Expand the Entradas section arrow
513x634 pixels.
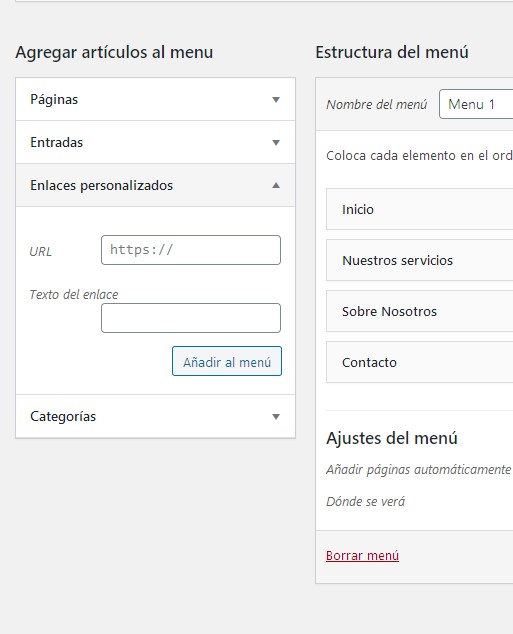click(x=276, y=142)
